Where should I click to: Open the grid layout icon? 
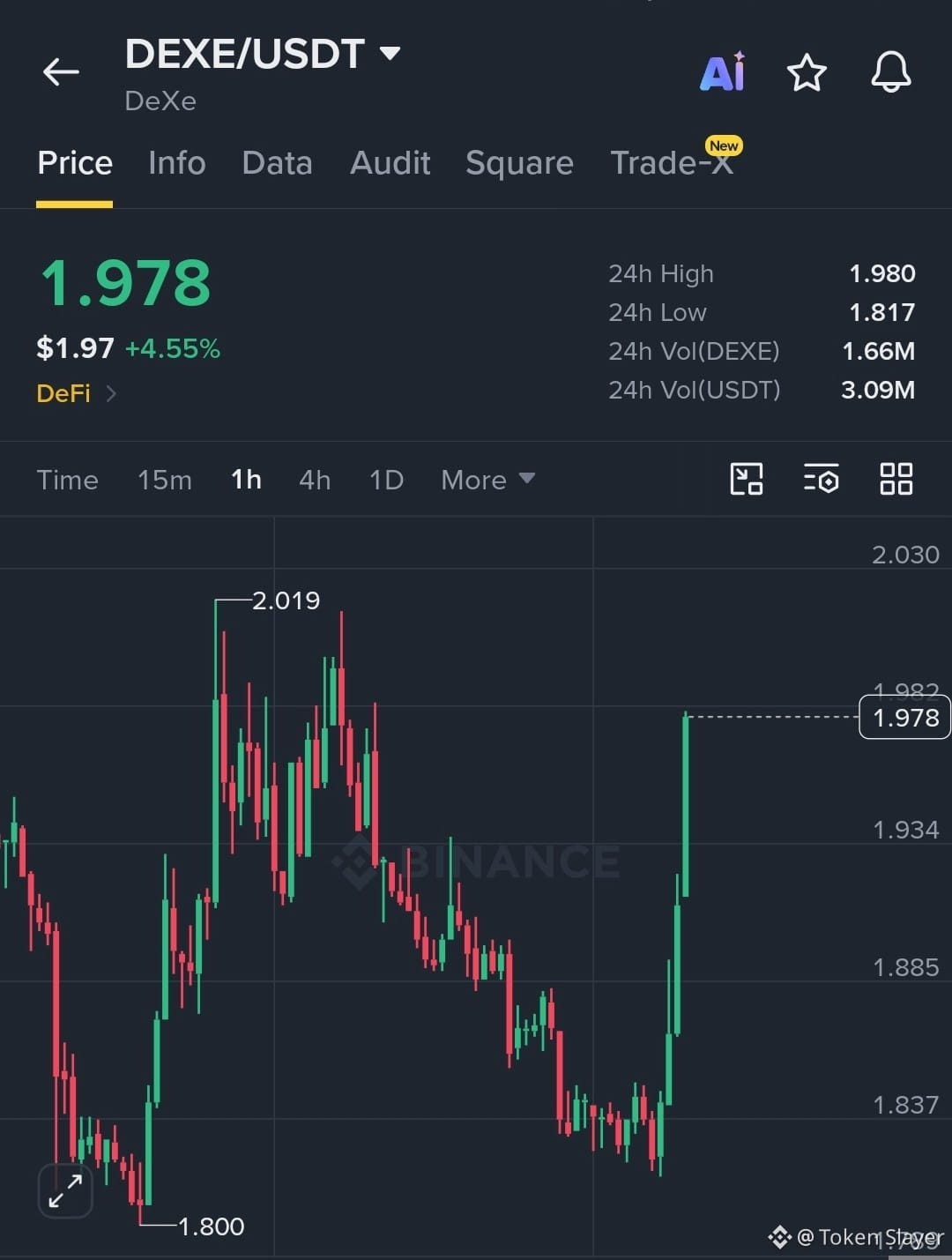(896, 479)
